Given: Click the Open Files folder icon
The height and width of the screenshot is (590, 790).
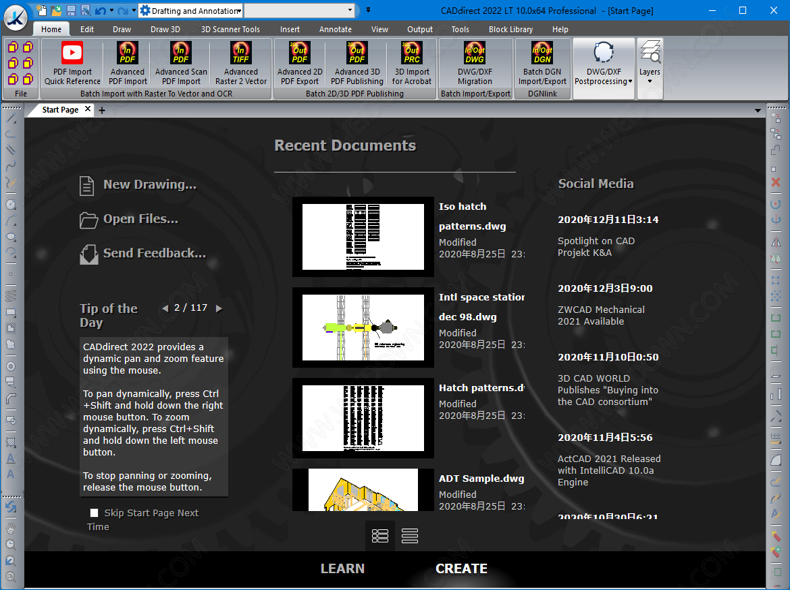Looking at the screenshot, I should point(89,220).
